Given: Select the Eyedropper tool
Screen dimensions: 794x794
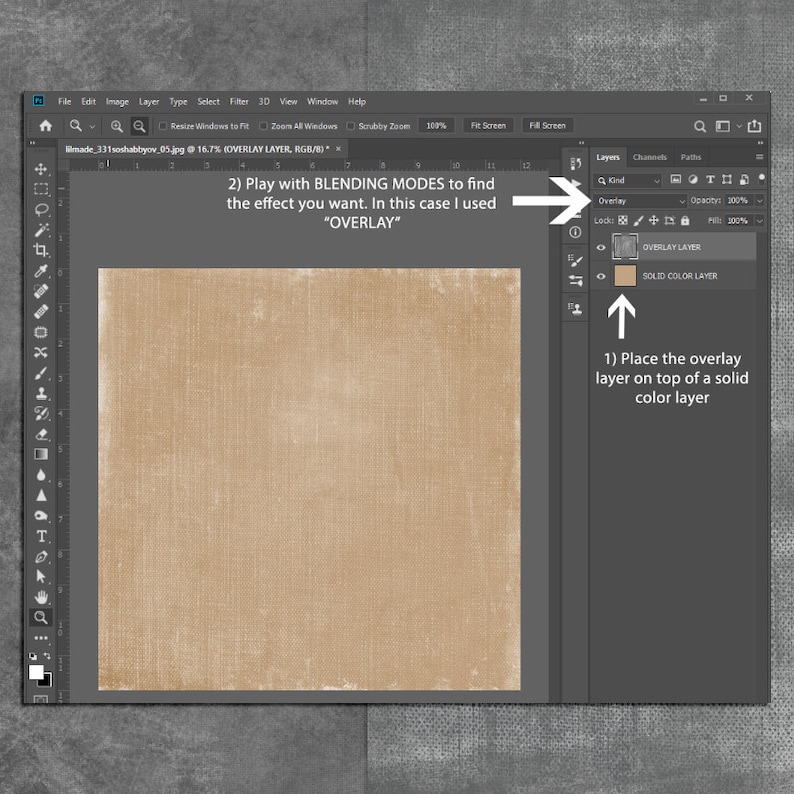Looking at the screenshot, I should tap(41, 270).
